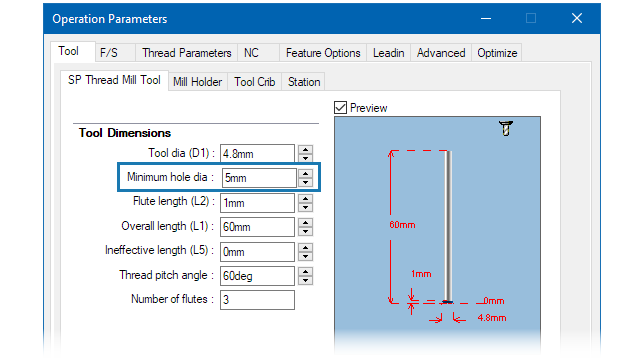Click the 1mm dimension label in preview
640x360 pixels.
421,274
